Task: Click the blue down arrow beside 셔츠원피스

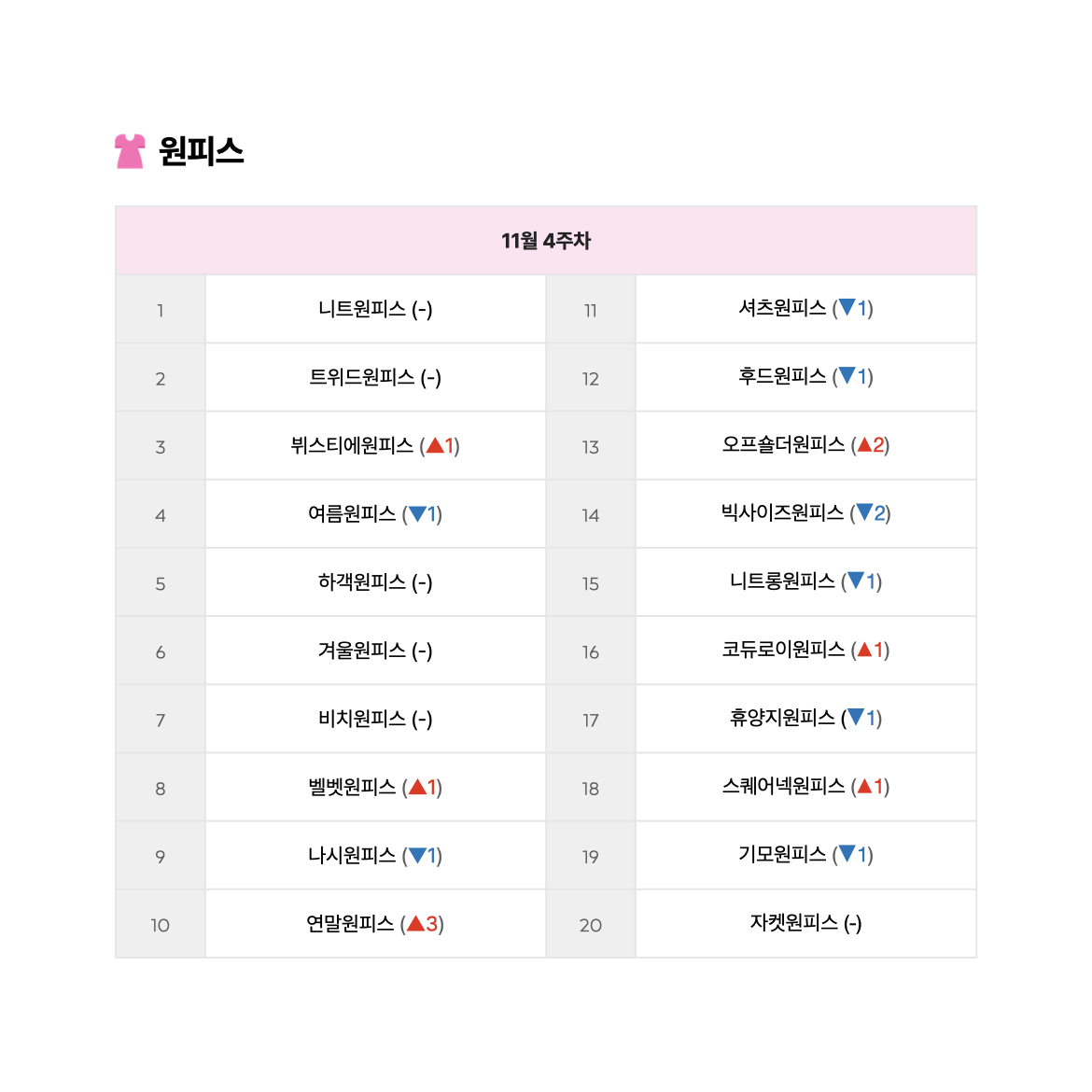Action: point(847,307)
